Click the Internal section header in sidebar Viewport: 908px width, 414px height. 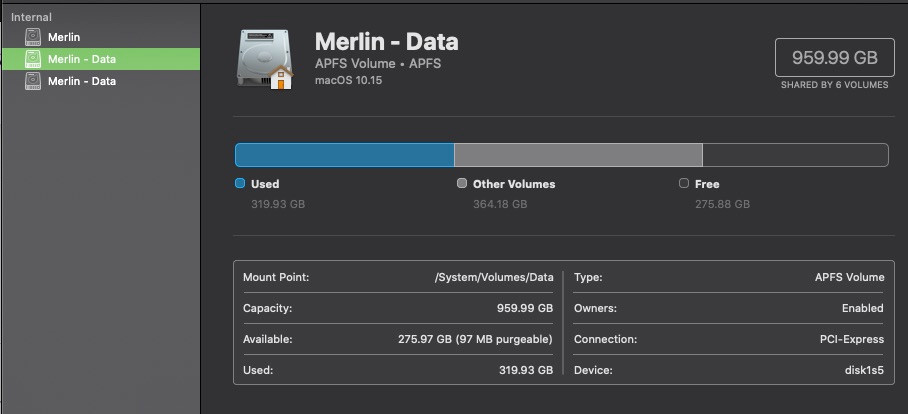[31, 18]
